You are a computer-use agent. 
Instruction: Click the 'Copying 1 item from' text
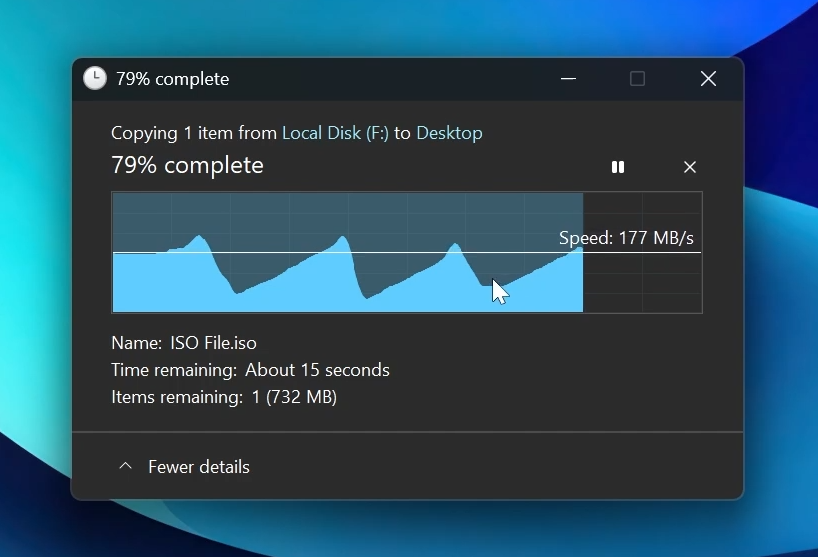coord(194,133)
